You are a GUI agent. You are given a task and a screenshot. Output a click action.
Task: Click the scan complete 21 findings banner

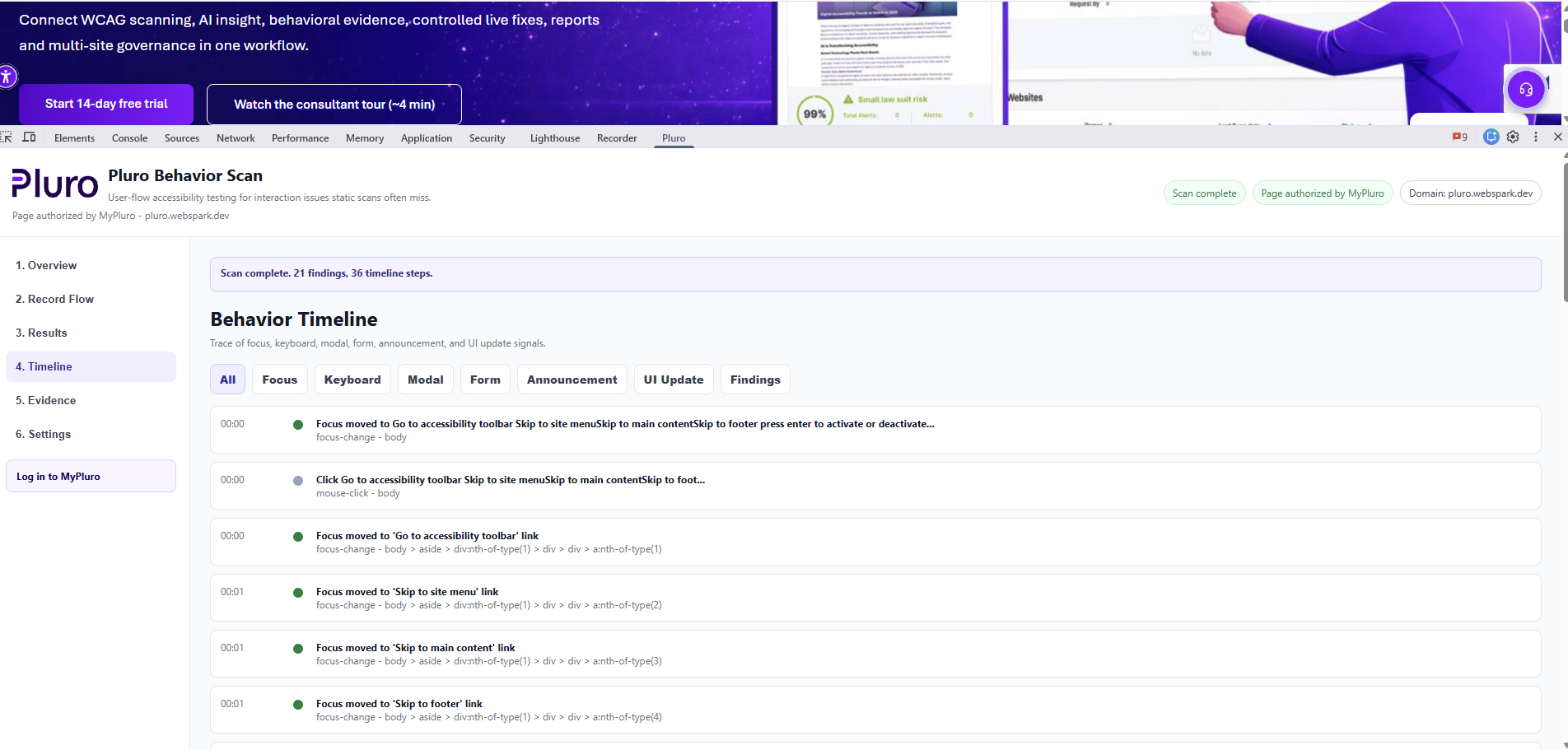[x=875, y=273]
